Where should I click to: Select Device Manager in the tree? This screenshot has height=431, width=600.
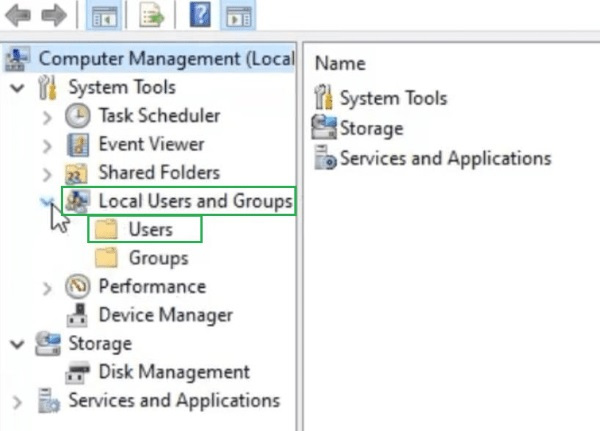165,315
